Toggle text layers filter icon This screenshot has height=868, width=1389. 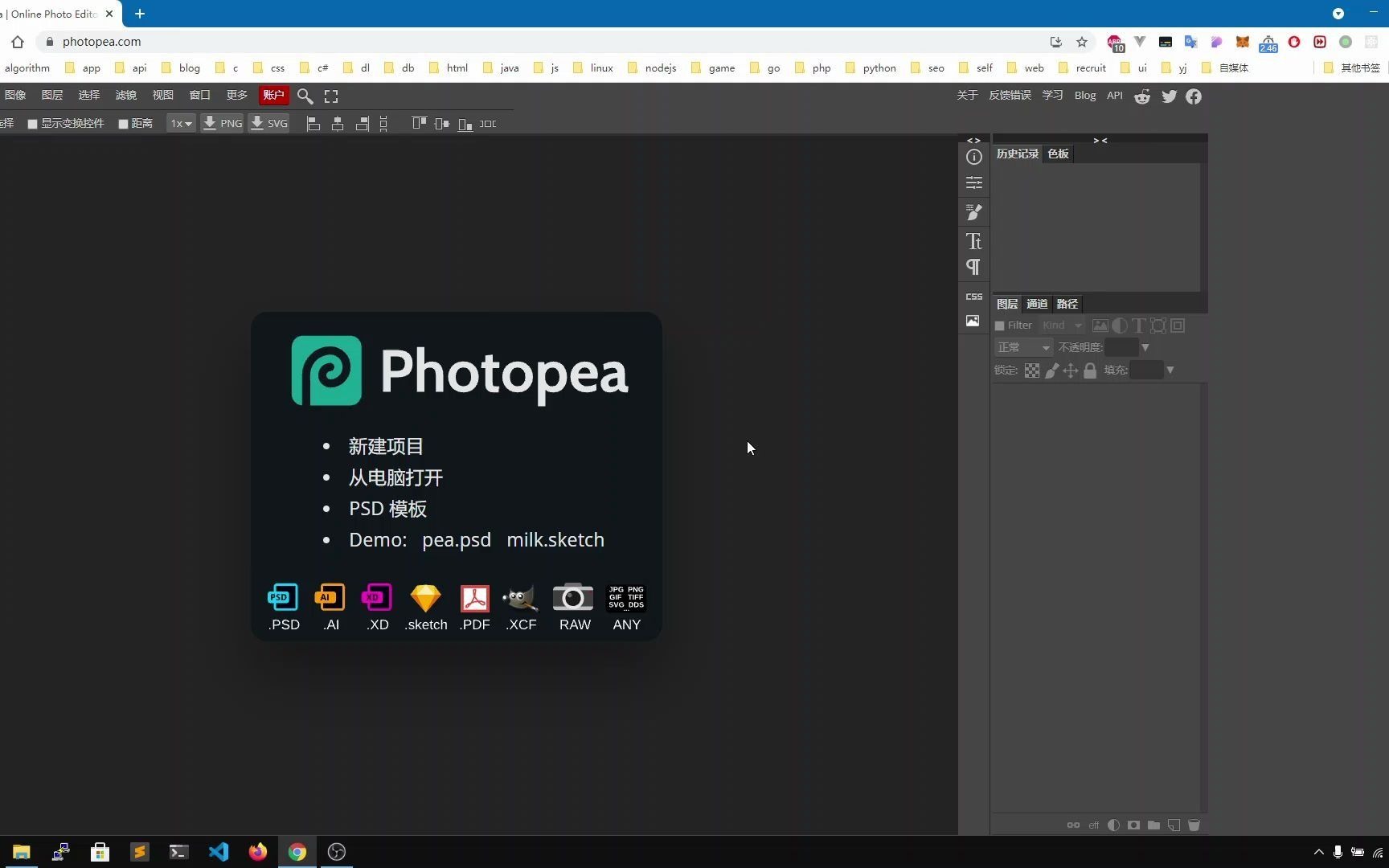[1138, 325]
